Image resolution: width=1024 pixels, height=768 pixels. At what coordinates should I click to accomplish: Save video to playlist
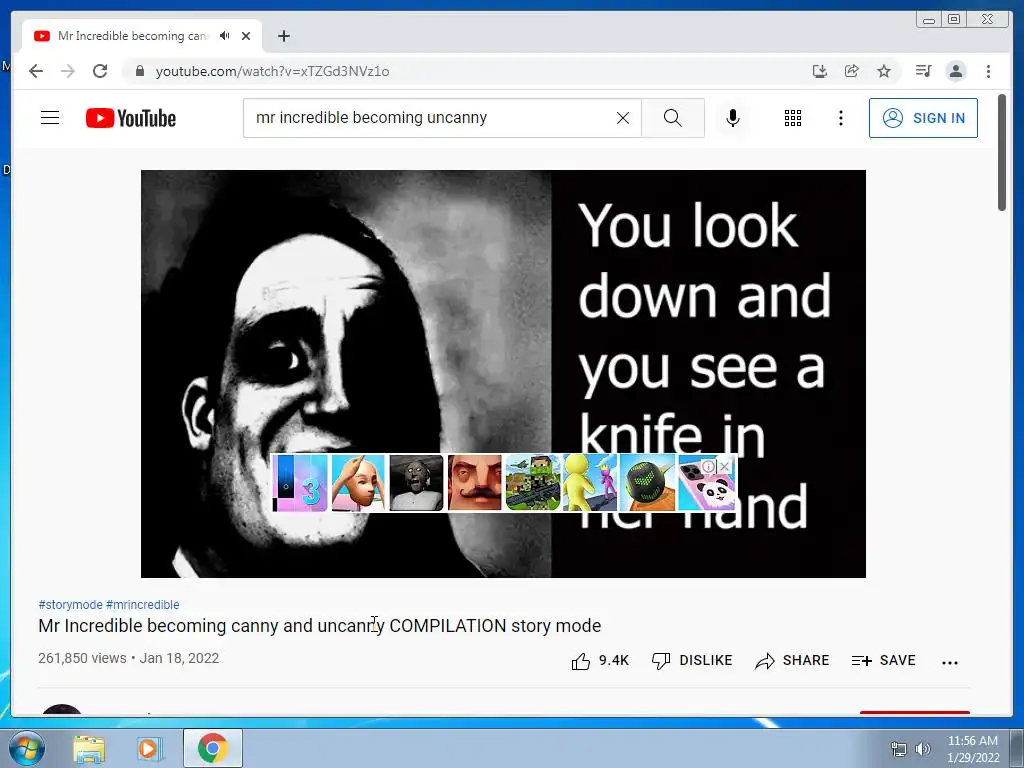pyautogui.click(x=884, y=661)
